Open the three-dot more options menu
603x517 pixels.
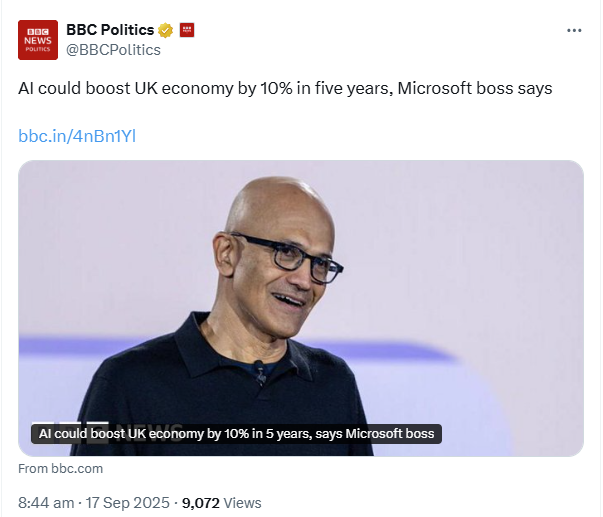click(574, 31)
